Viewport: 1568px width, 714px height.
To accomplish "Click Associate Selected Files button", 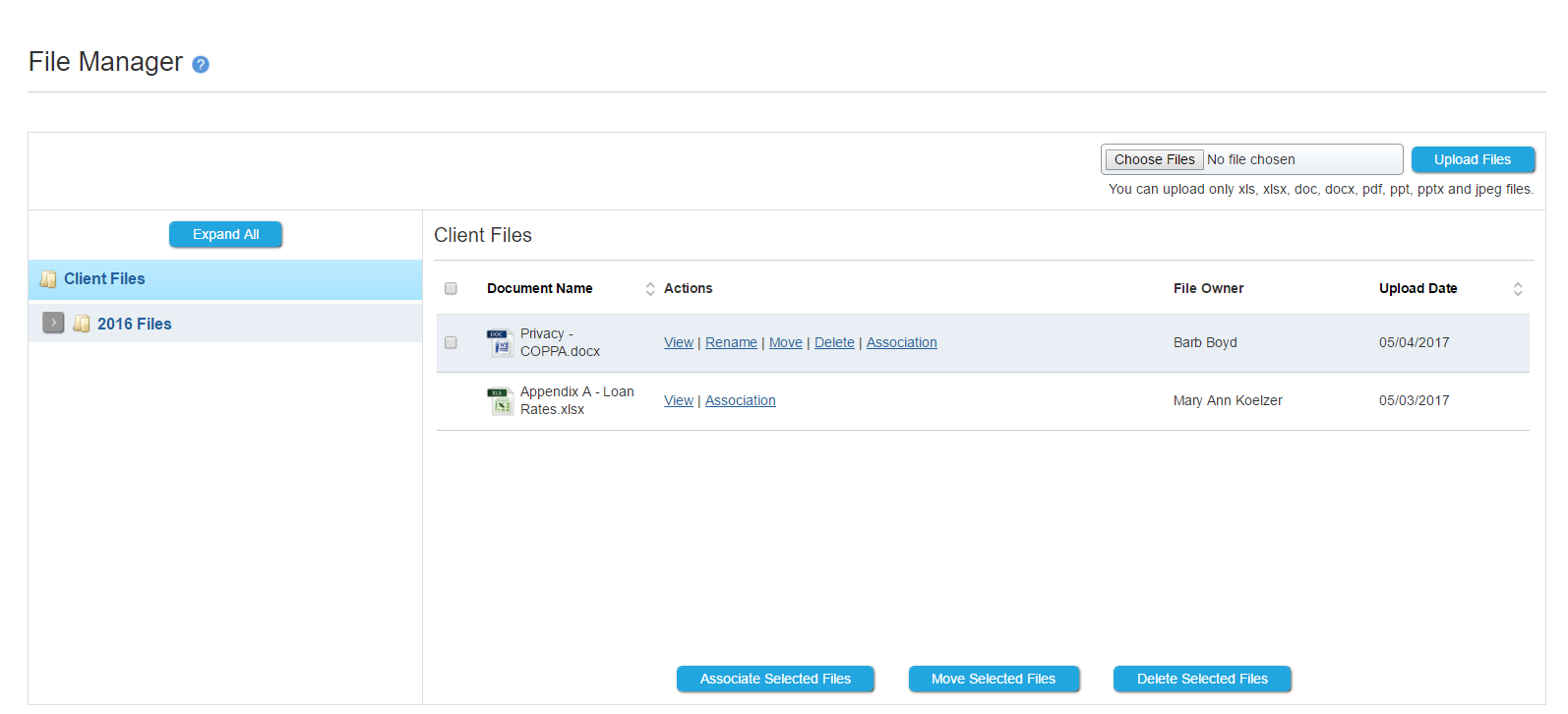I will (x=775, y=679).
